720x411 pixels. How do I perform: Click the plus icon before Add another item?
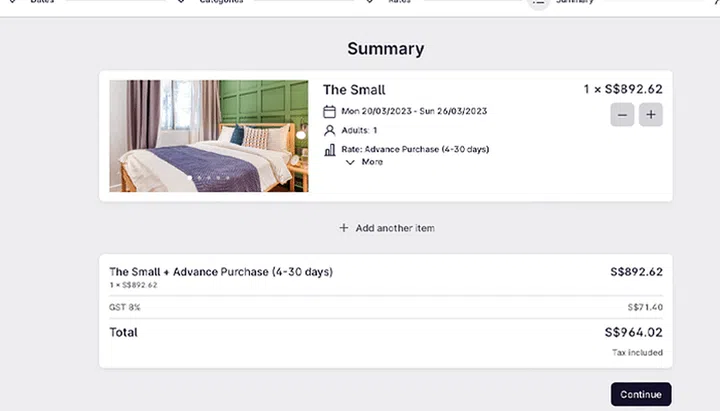pos(344,228)
